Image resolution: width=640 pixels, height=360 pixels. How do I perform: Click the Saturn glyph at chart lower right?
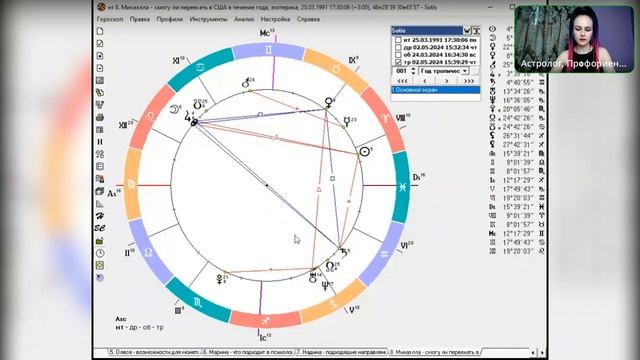pos(344,253)
